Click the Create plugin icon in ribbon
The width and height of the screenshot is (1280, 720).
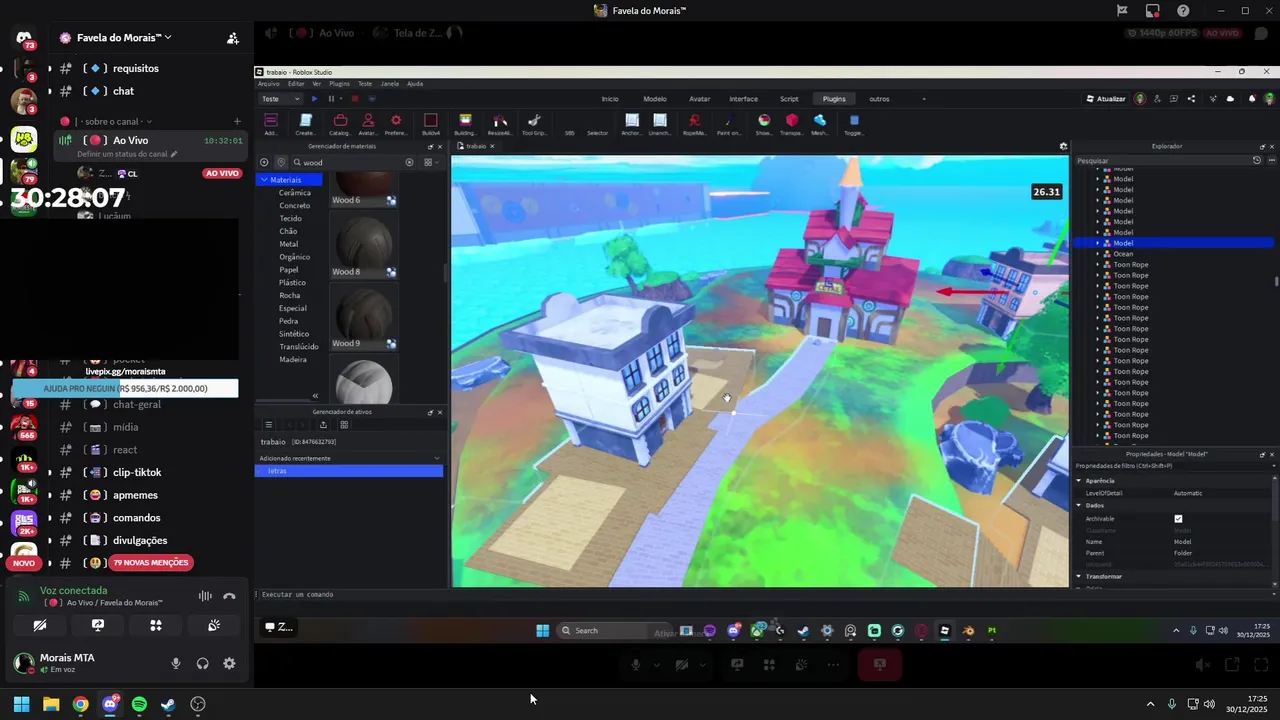[306, 121]
